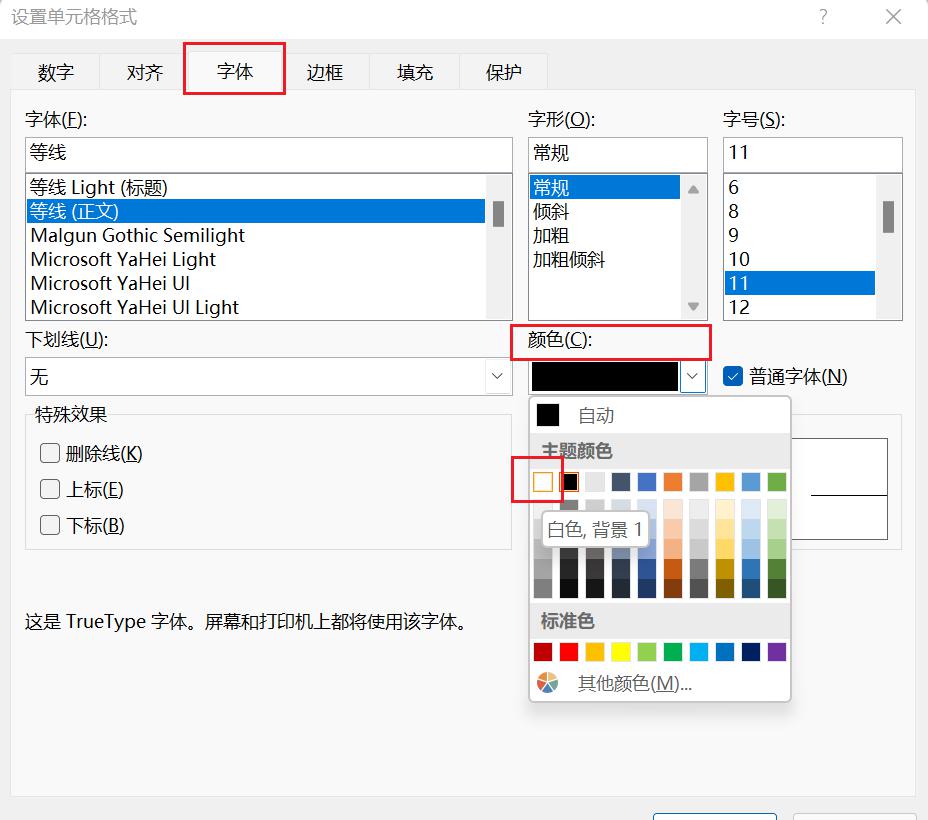The image size is (928, 820).
Task: Choose 等线 Light (标题) font
Action: [x=256, y=187]
